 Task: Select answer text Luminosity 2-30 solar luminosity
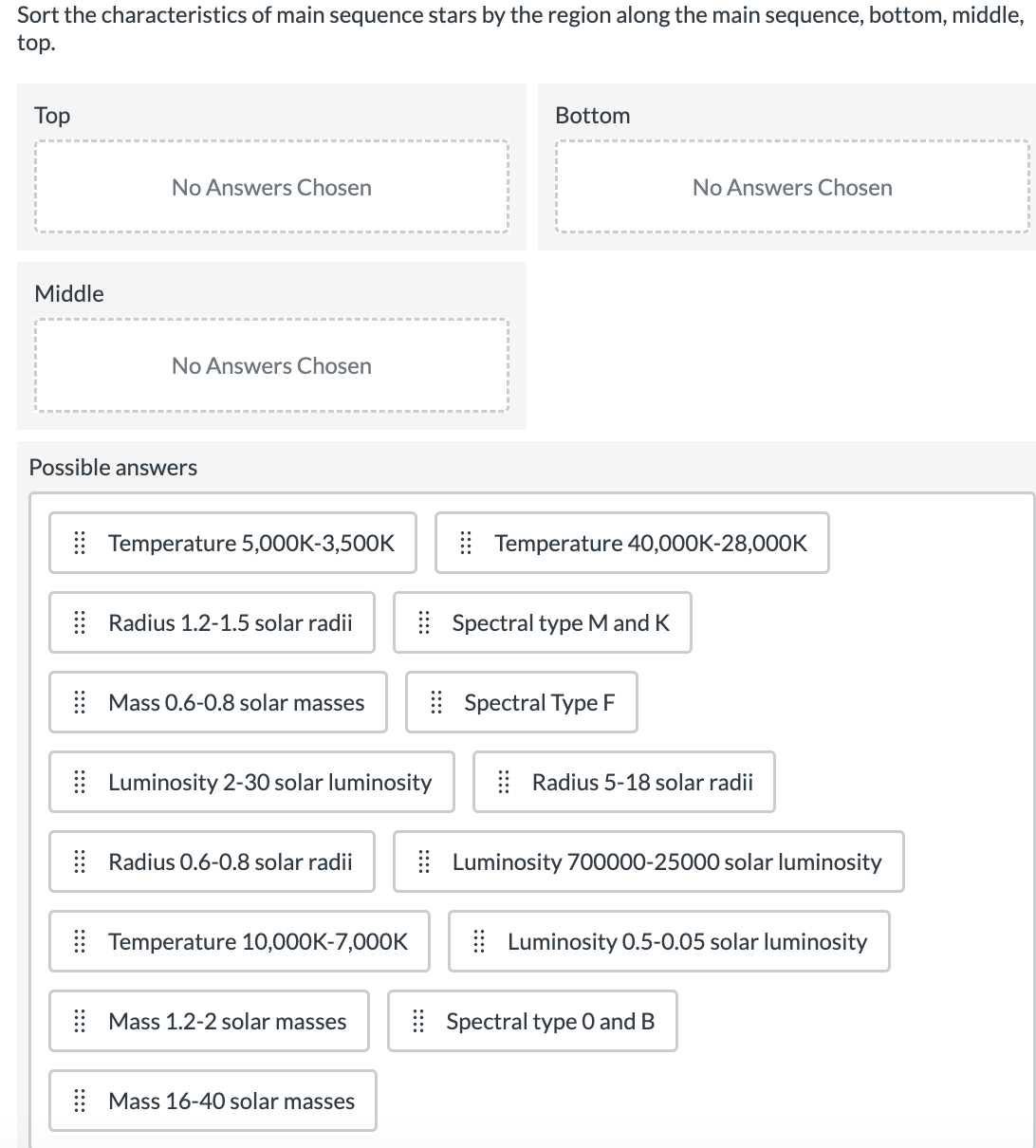click(x=270, y=782)
